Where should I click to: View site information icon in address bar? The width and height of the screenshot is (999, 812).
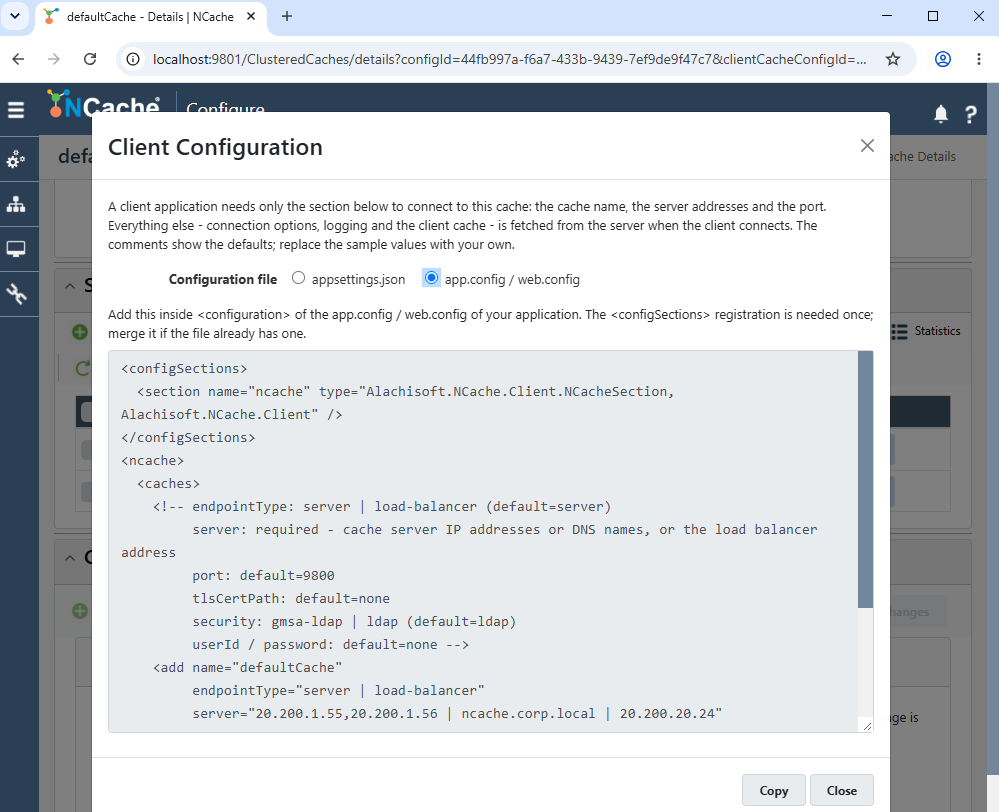coord(133,59)
